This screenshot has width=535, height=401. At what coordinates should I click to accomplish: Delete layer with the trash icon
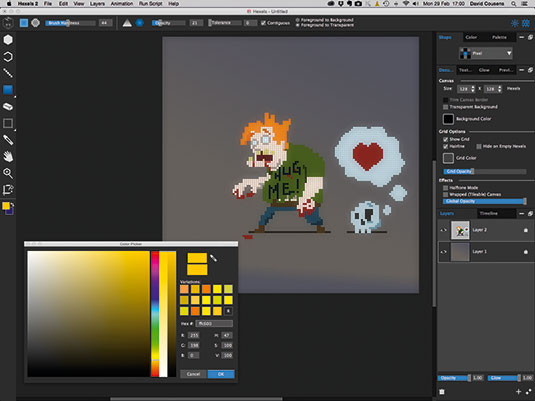pyautogui.click(x=442, y=392)
